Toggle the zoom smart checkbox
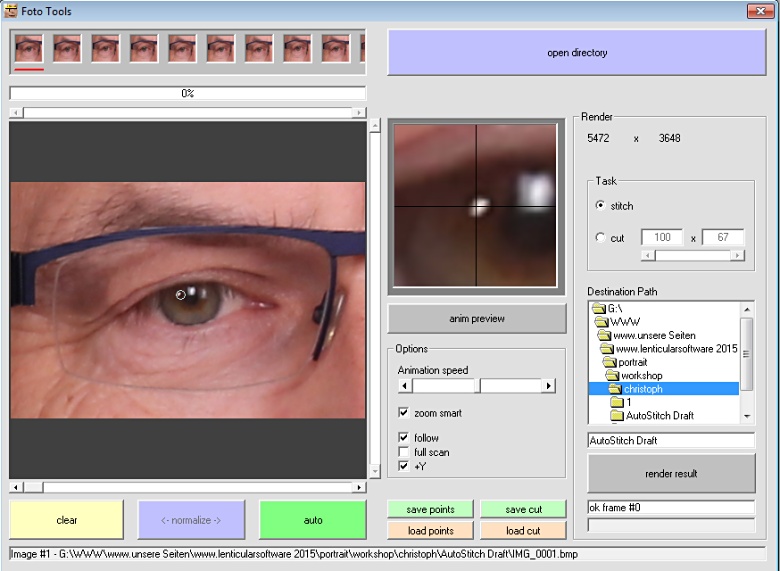780x571 pixels. 404,413
